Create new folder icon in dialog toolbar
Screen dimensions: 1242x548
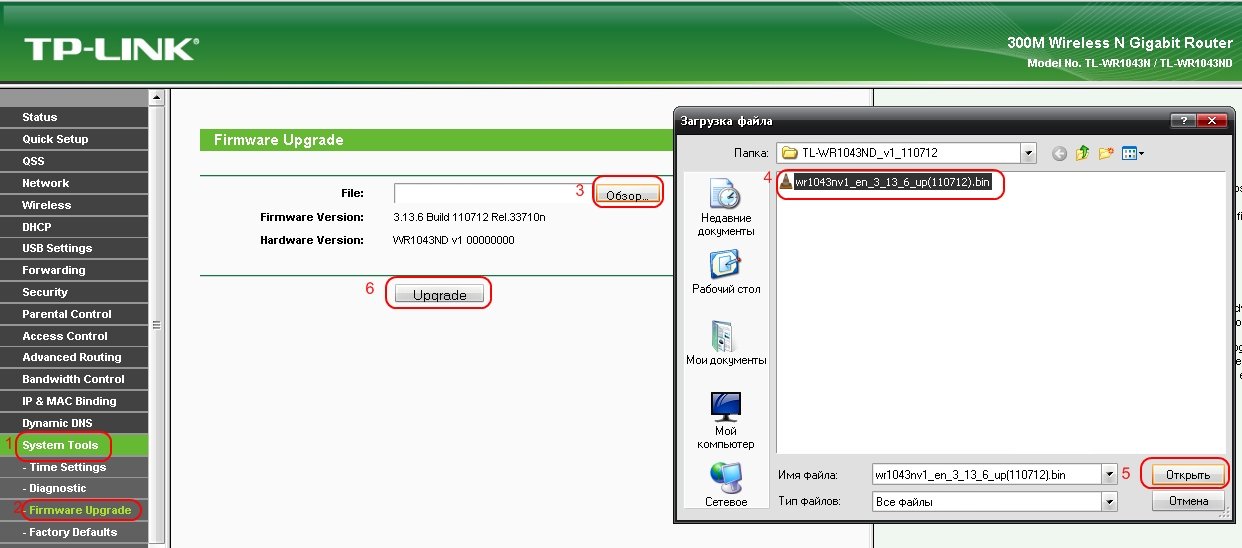[x=1106, y=153]
